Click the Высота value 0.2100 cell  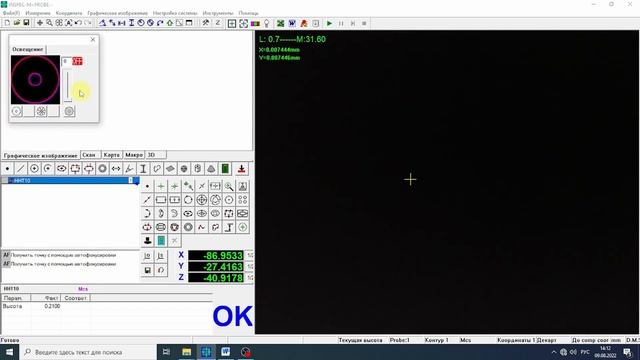pyautogui.click(x=52, y=306)
